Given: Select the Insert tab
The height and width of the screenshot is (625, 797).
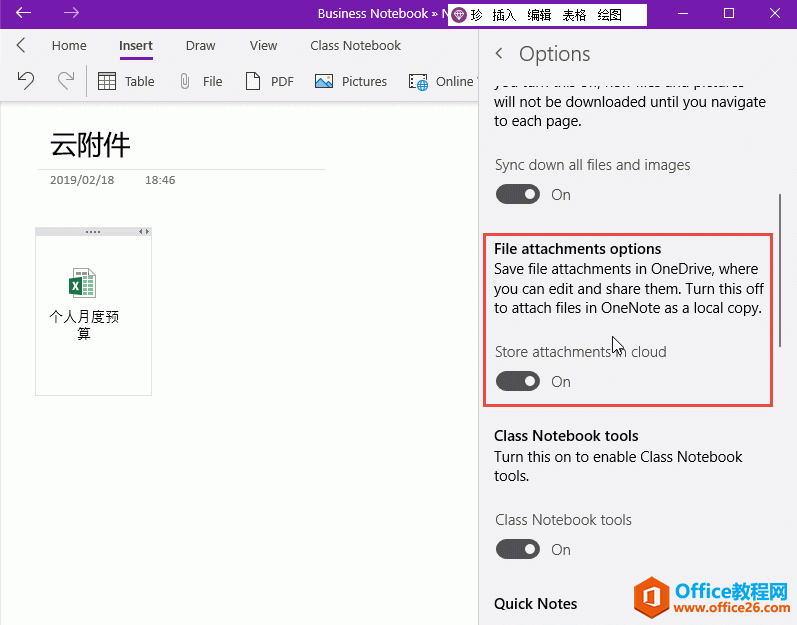Looking at the screenshot, I should [x=136, y=46].
